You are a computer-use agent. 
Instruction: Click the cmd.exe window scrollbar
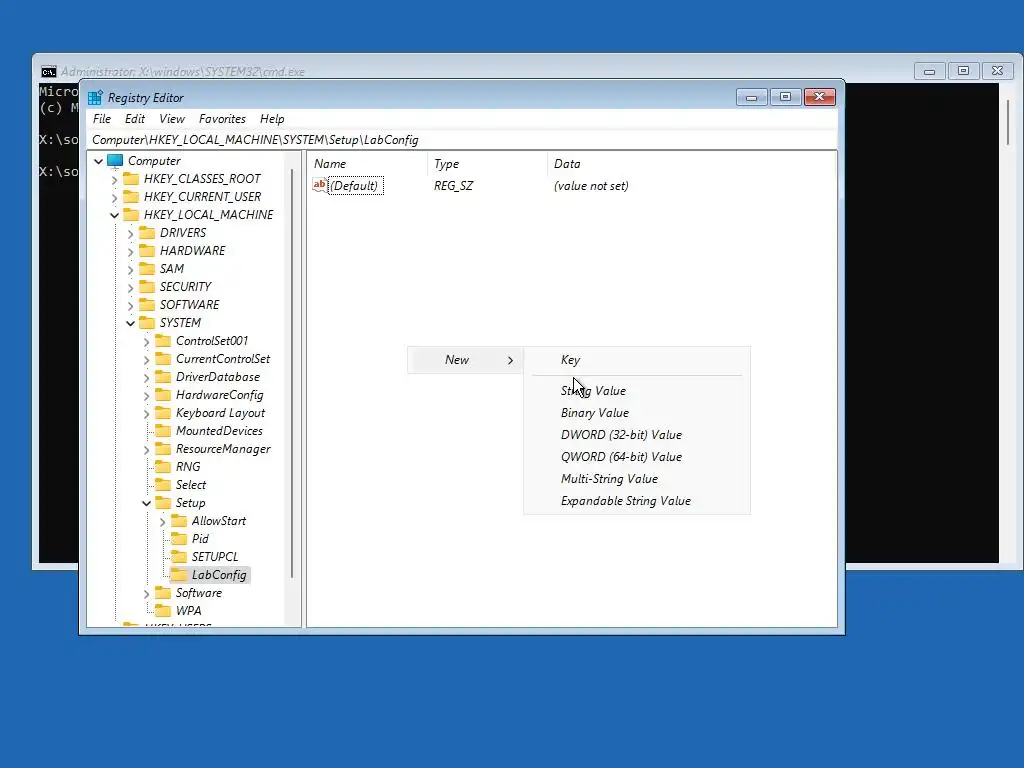click(x=1009, y=122)
